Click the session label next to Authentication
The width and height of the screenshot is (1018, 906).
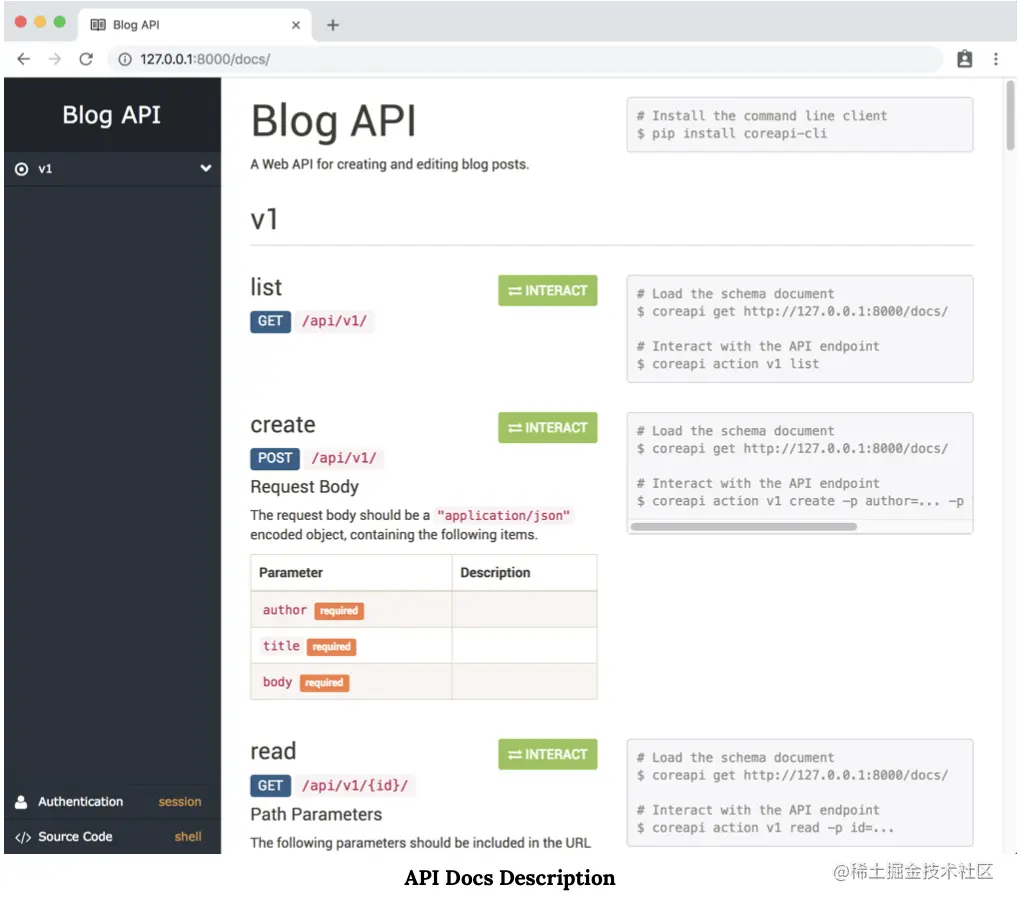point(180,801)
